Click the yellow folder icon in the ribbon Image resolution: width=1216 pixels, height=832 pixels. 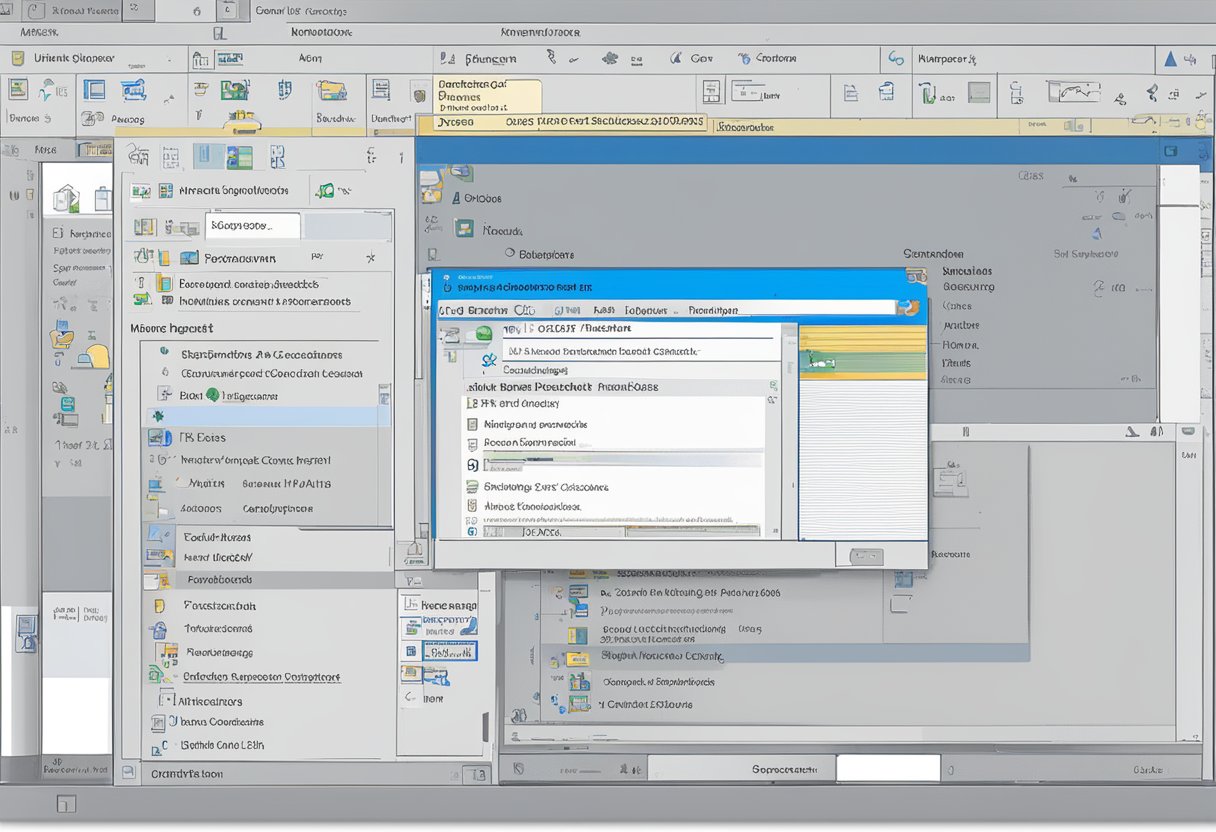coord(331,91)
